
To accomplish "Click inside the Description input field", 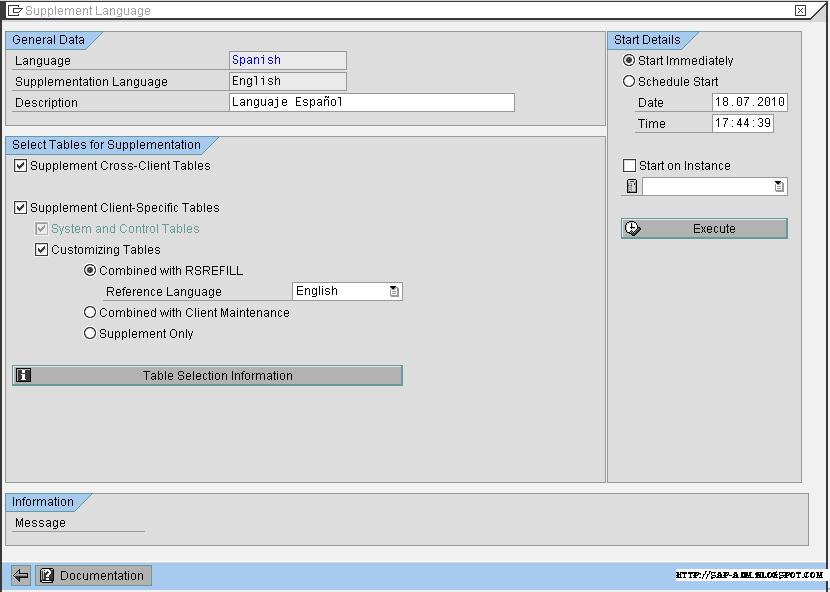I will 370,102.
